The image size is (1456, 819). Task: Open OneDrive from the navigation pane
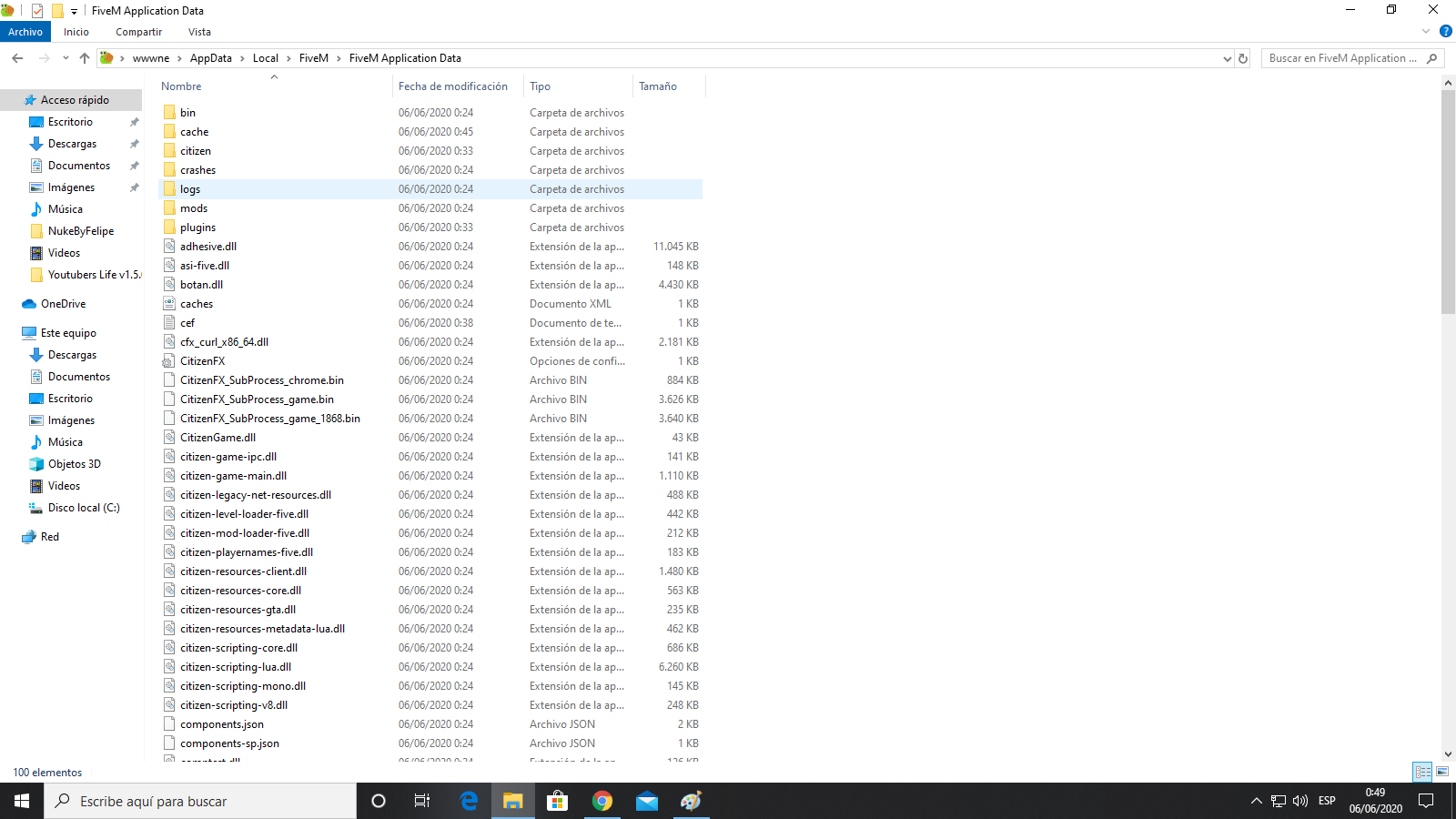(x=62, y=303)
